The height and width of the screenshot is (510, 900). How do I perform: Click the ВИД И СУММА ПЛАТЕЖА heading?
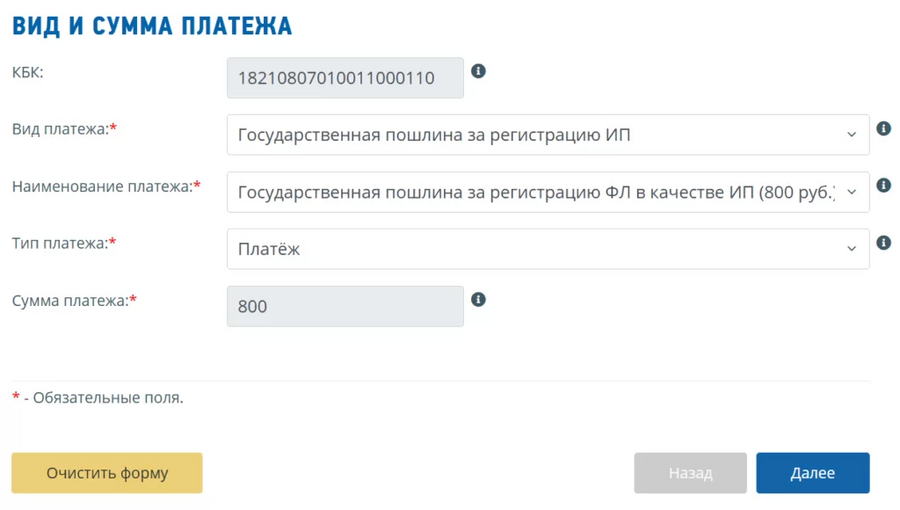152,26
